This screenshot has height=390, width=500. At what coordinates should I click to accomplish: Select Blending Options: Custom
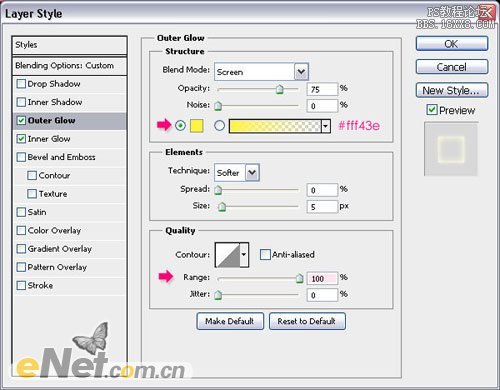coord(69,66)
